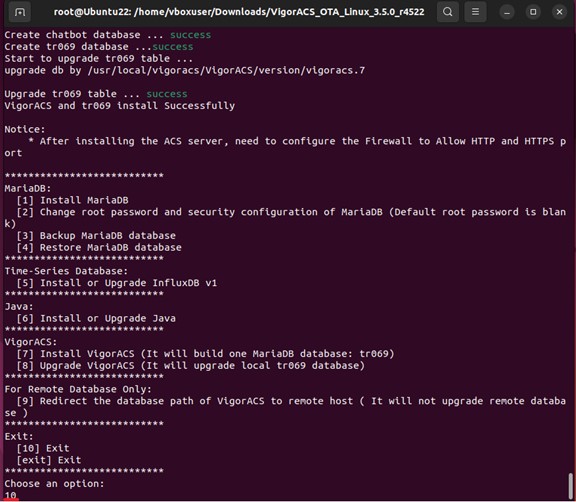The width and height of the screenshot is (576, 502).
Task: Click option [7] Install VigorACS line
Action: point(205,354)
